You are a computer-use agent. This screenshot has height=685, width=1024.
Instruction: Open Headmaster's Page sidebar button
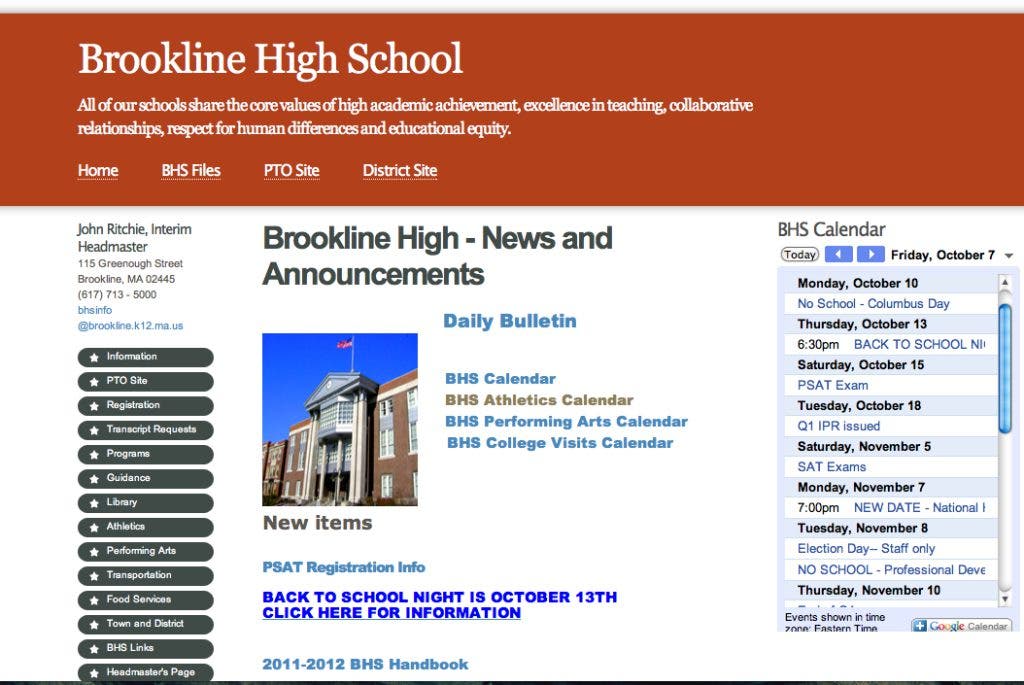click(x=146, y=673)
